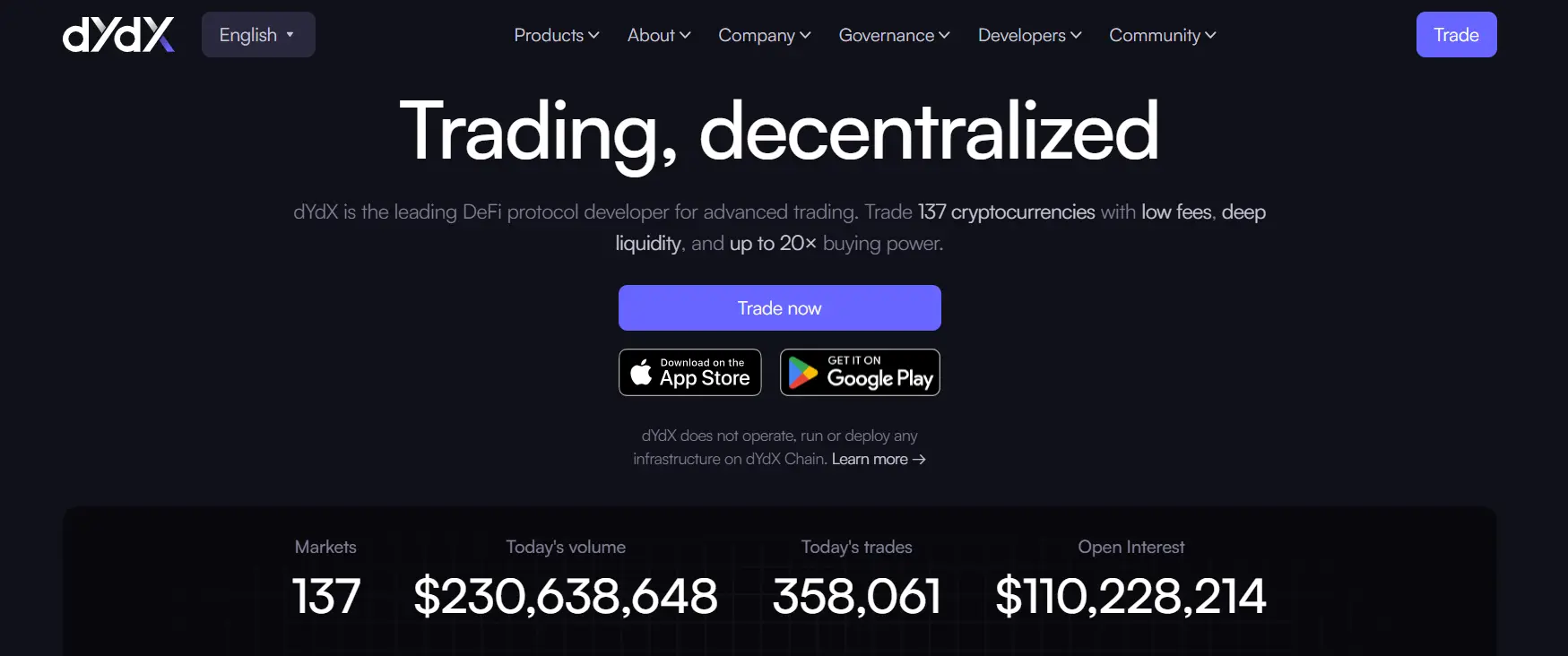Click the Markets count of 137
1568x656 pixels.
click(326, 596)
